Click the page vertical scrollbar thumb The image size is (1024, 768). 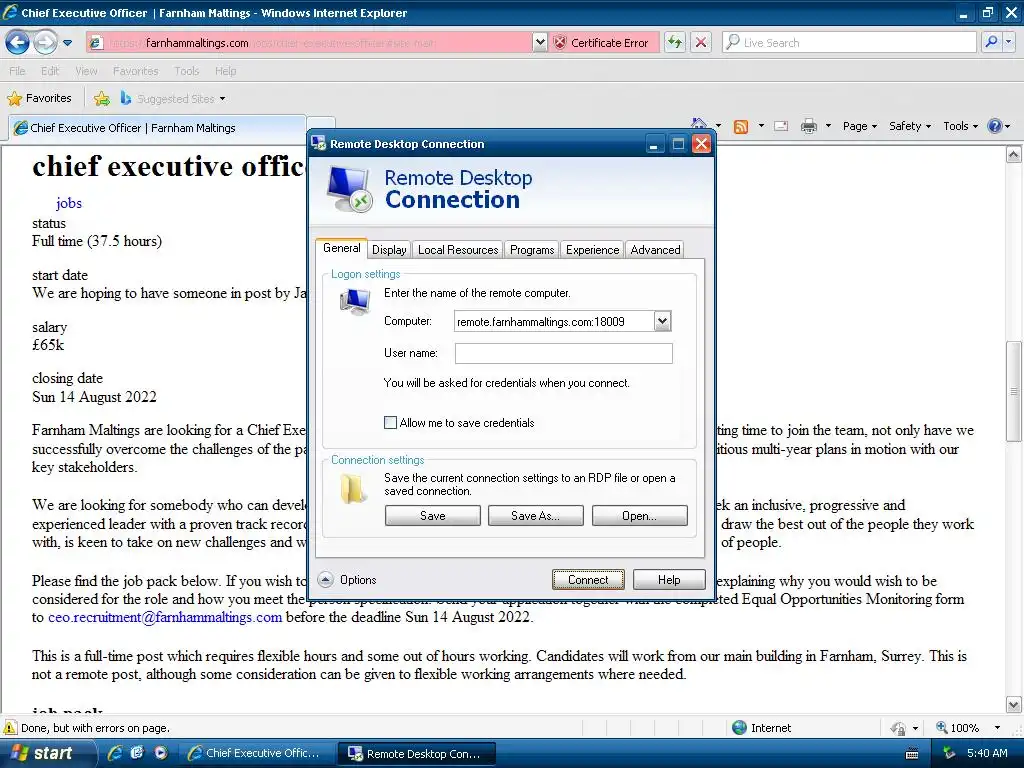1014,391
